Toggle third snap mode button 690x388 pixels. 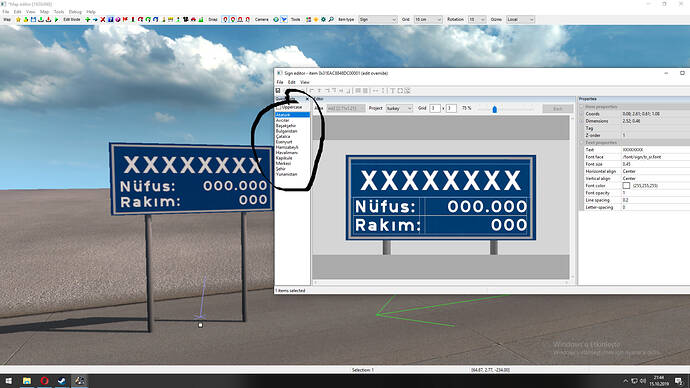pyautogui.click(x=240, y=19)
